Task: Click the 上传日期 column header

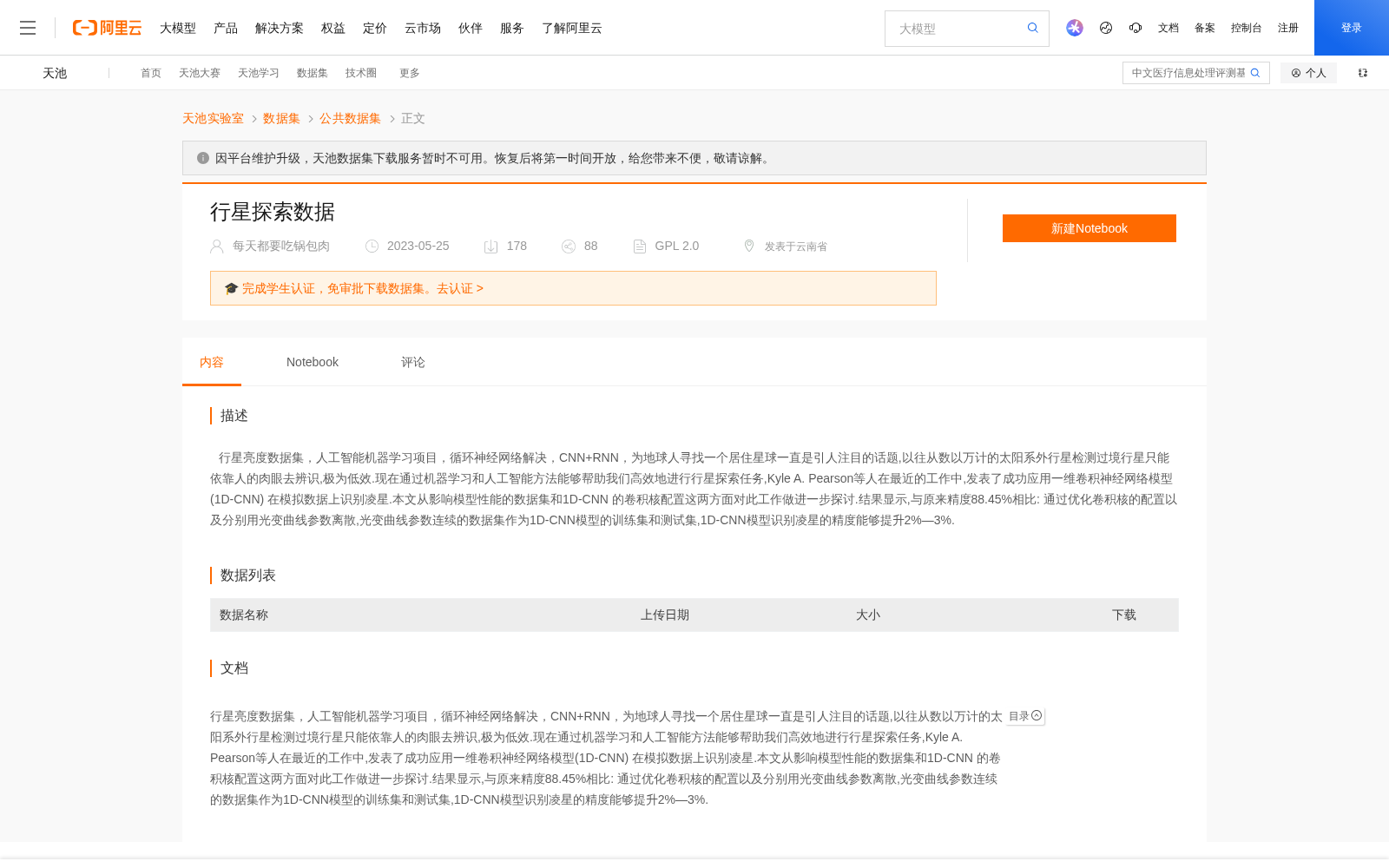Action: 665,615
